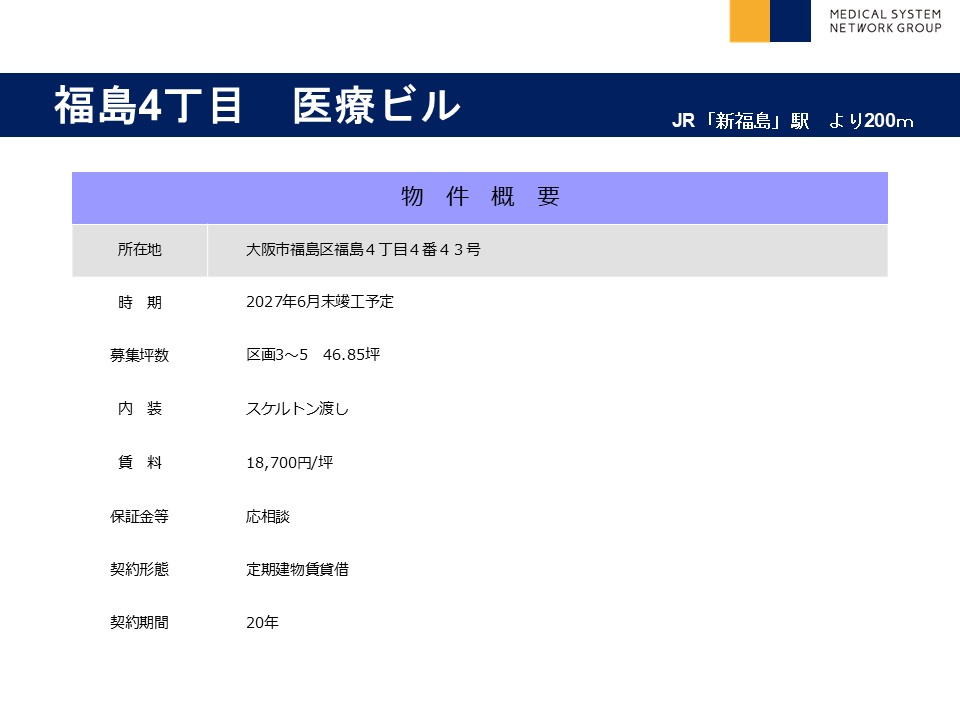960x720 pixels.
Task: Select the 内装 row label
Action: click(139, 409)
